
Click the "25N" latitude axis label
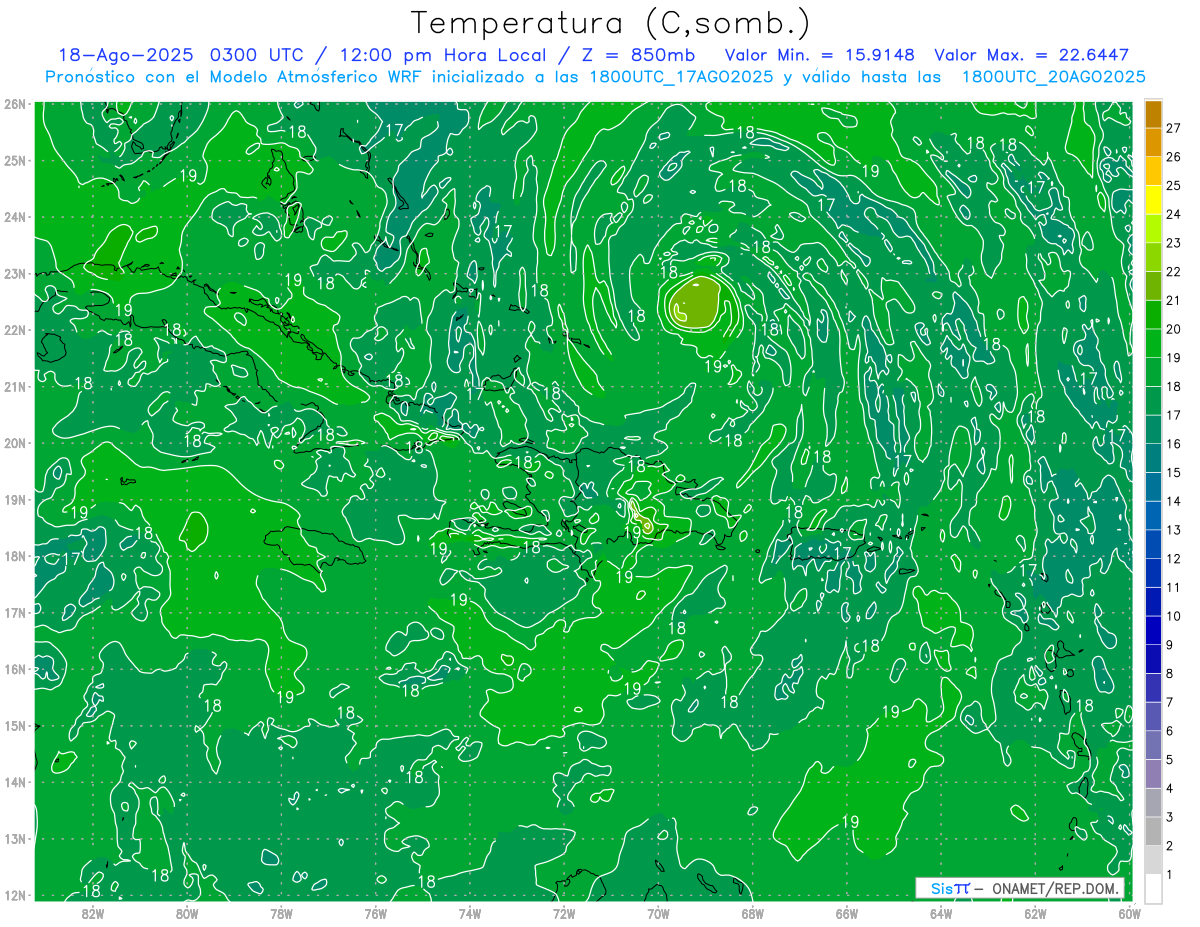(15, 160)
